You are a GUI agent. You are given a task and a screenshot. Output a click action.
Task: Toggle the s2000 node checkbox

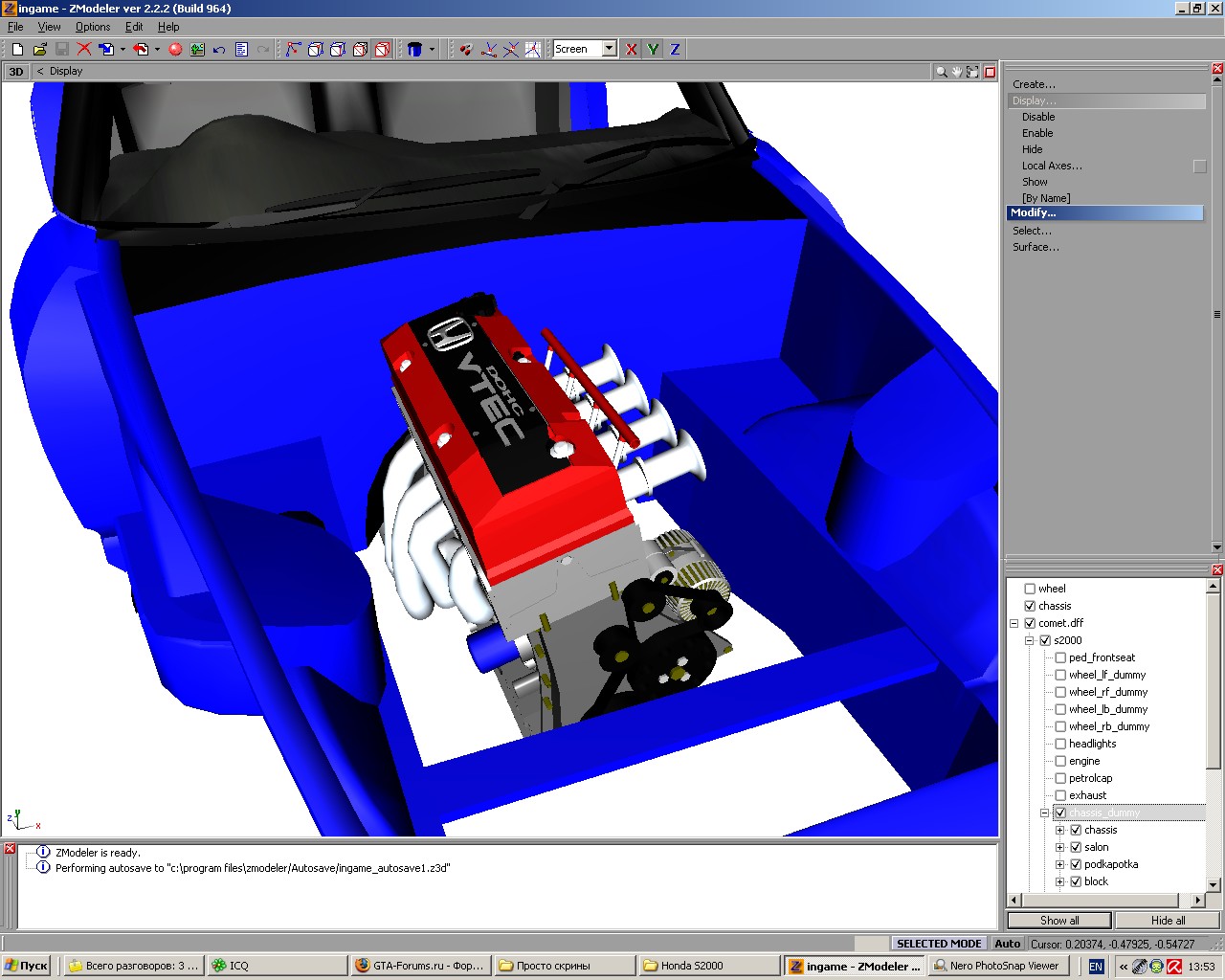click(x=1045, y=640)
